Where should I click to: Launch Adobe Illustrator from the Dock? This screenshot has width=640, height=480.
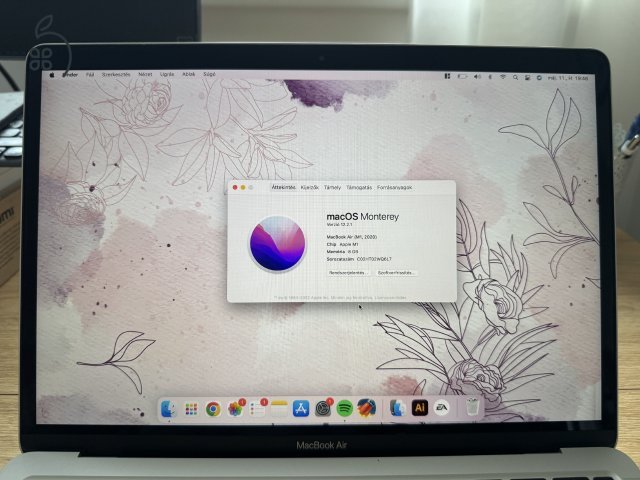pyautogui.click(x=420, y=408)
